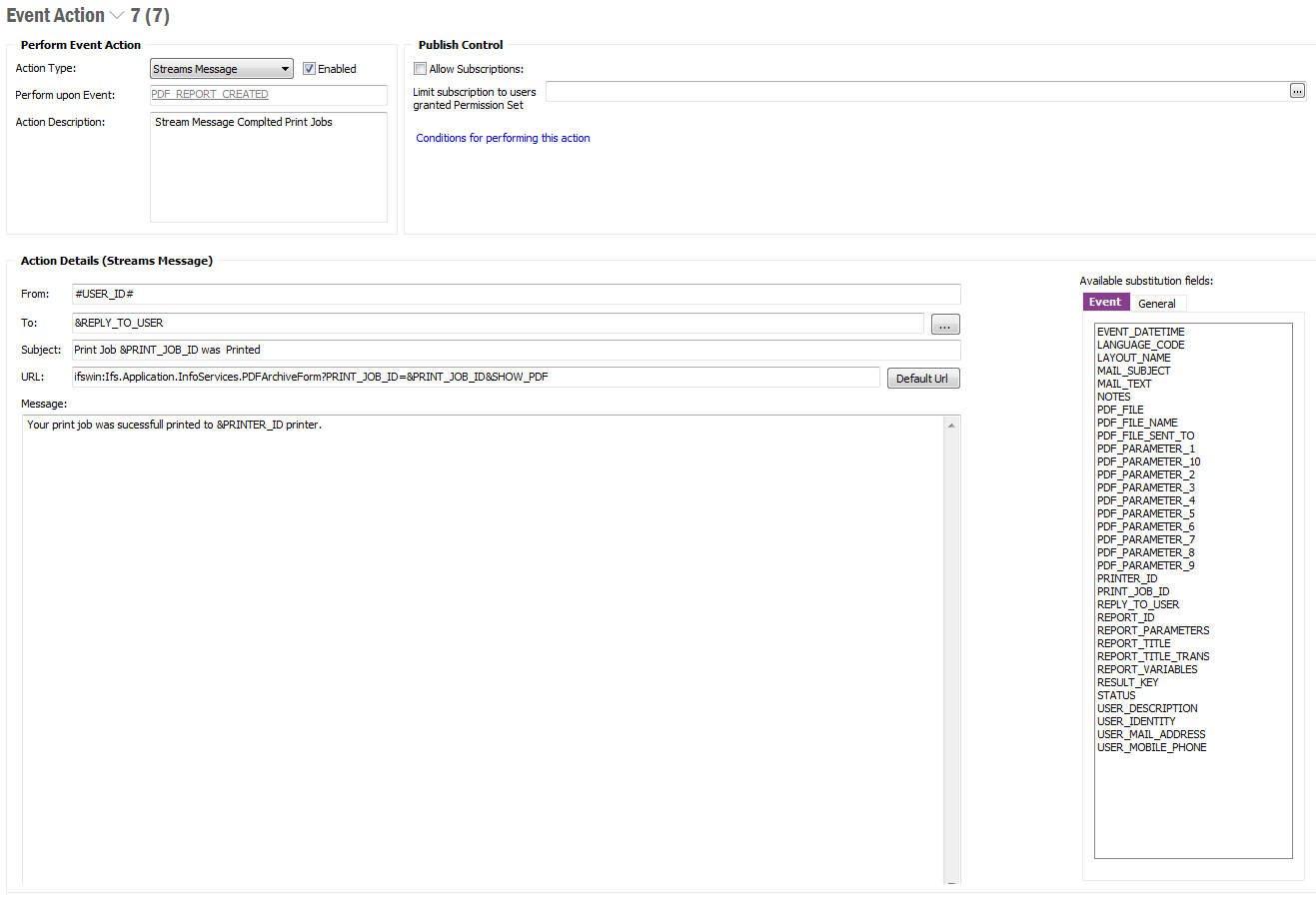Browse Permission Set with ellipsis button
This screenshot has width=1316, height=901.
pyautogui.click(x=1297, y=91)
